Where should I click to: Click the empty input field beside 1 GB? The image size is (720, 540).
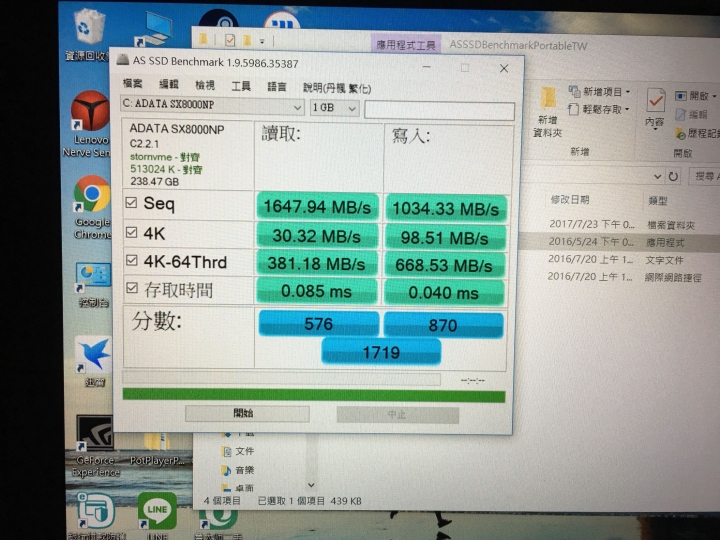[x=439, y=111]
